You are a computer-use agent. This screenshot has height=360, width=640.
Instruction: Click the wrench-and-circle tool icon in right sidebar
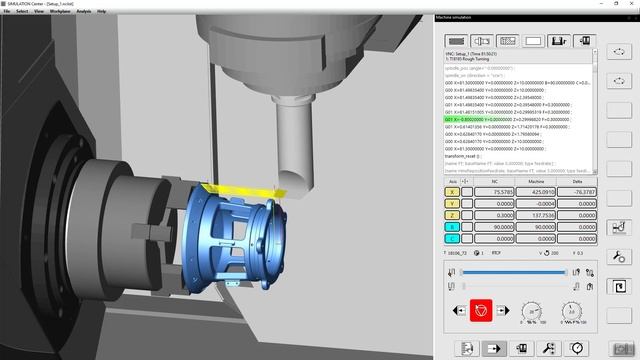[619, 257]
